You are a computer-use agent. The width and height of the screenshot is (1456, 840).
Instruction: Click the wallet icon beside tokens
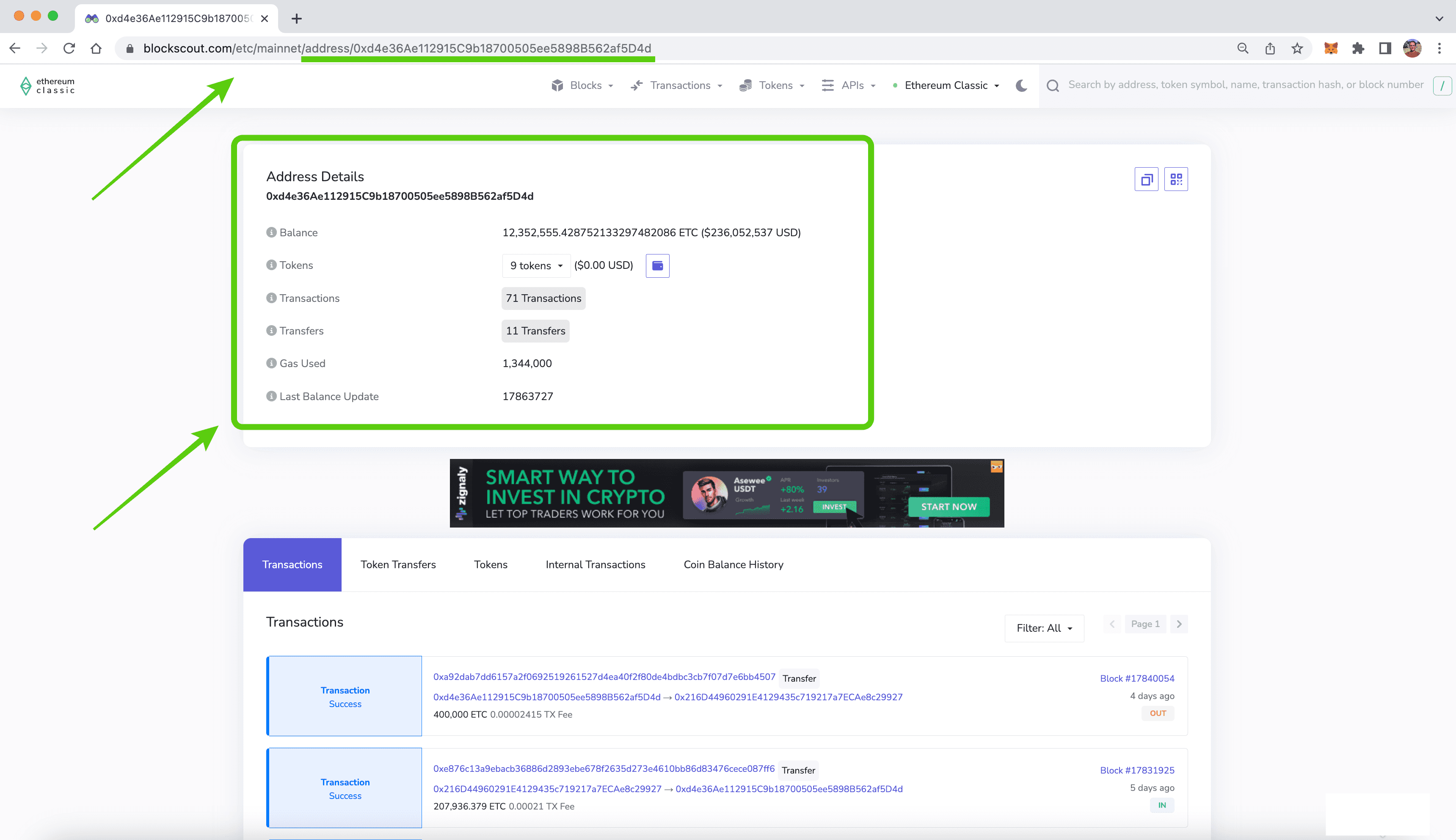point(657,266)
